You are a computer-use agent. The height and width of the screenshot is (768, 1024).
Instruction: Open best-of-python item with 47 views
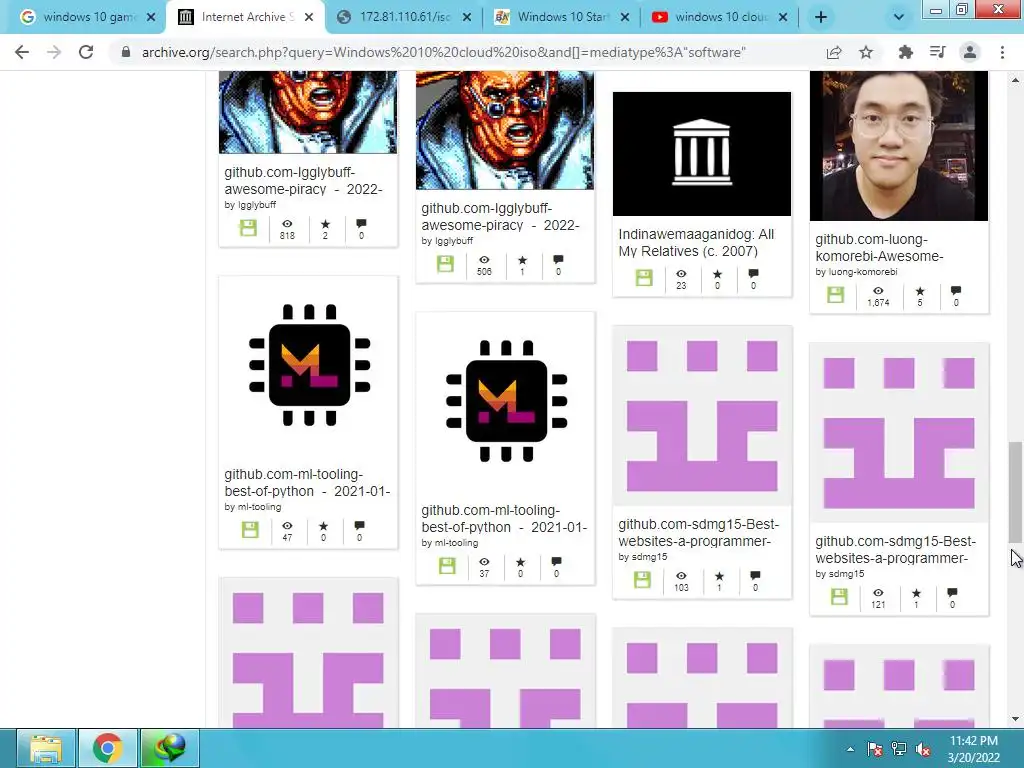[x=307, y=483]
